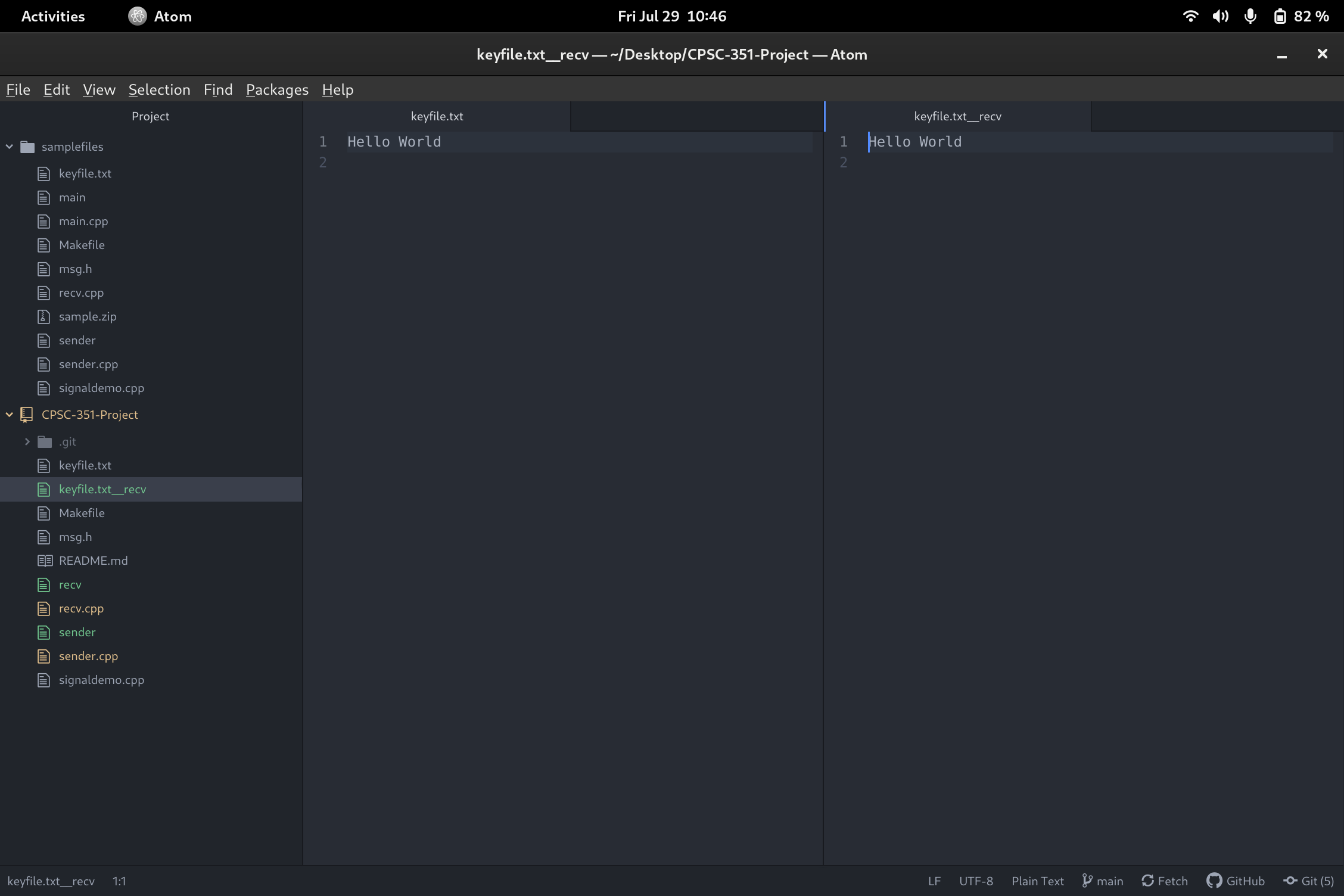The height and width of the screenshot is (896, 1344).
Task: Click the 1:1 cursor position indicator
Action: [119, 881]
